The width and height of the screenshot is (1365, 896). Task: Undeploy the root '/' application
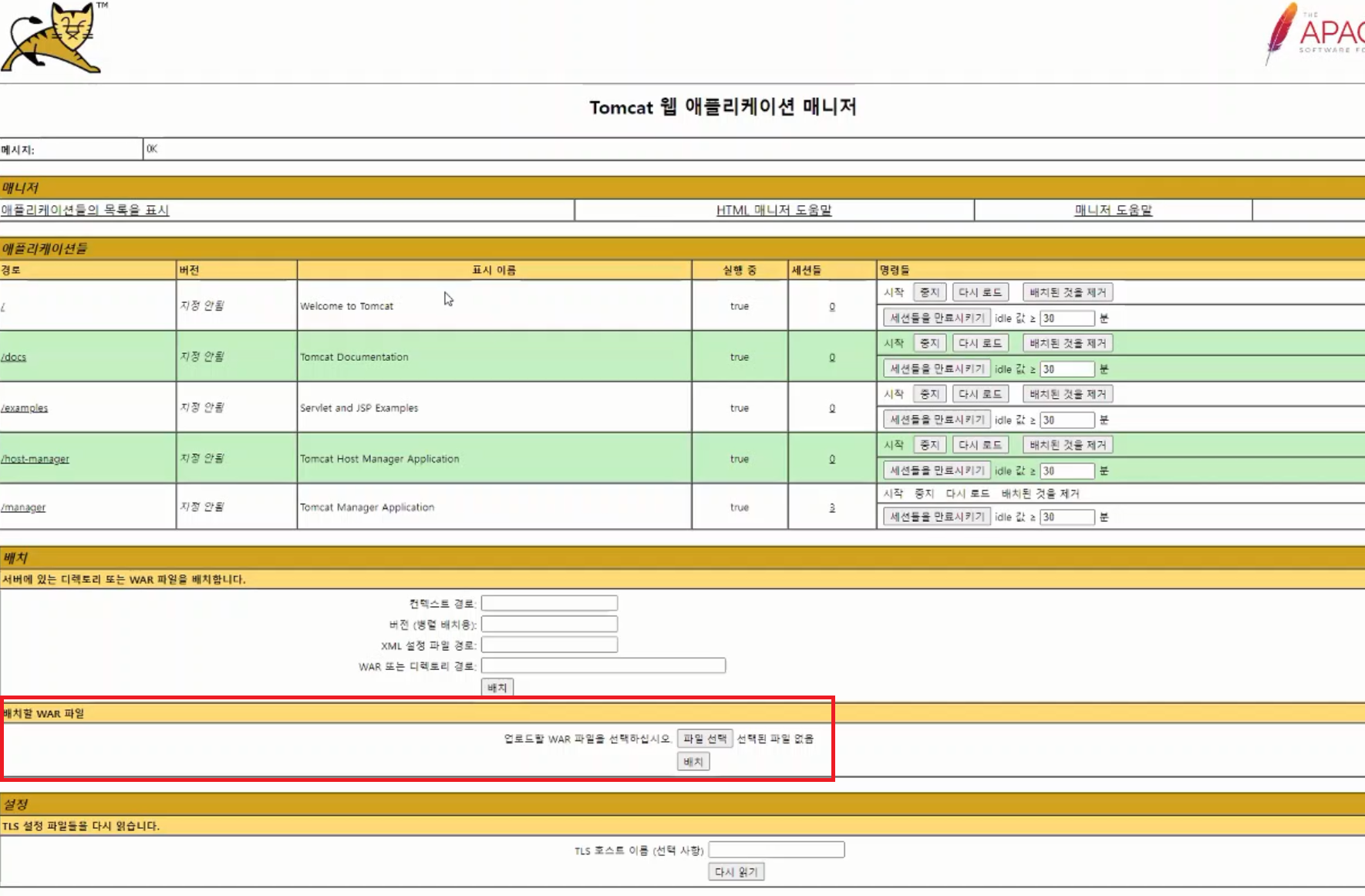[x=1068, y=292]
